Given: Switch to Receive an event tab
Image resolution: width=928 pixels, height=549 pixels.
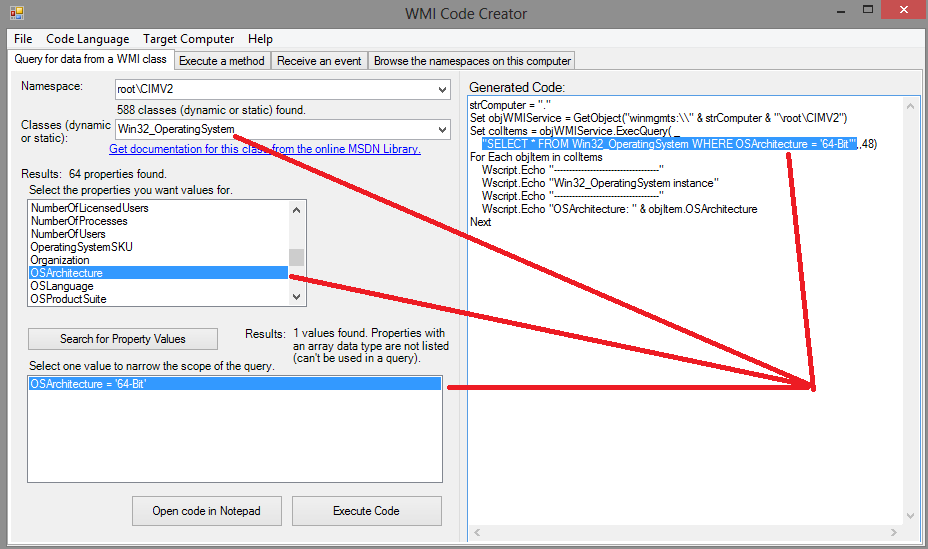Looking at the screenshot, I should pos(319,61).
